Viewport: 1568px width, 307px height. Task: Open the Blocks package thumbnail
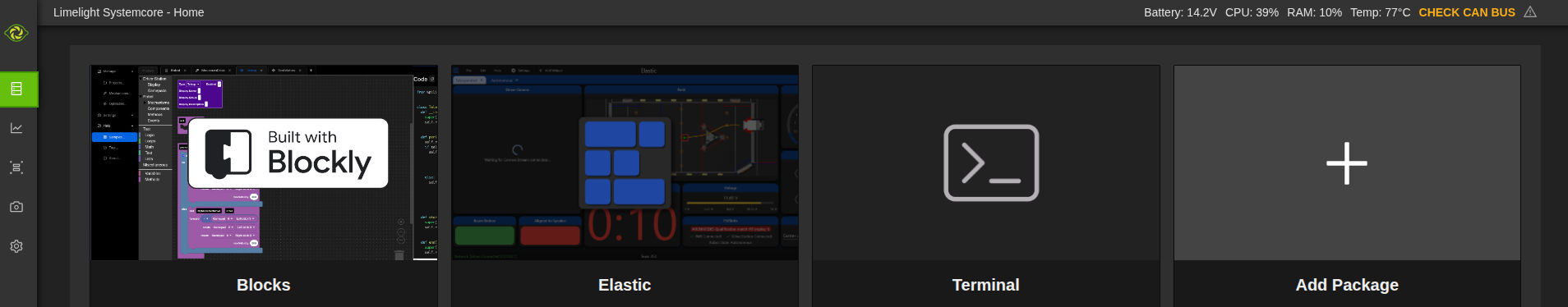(264, 163)
